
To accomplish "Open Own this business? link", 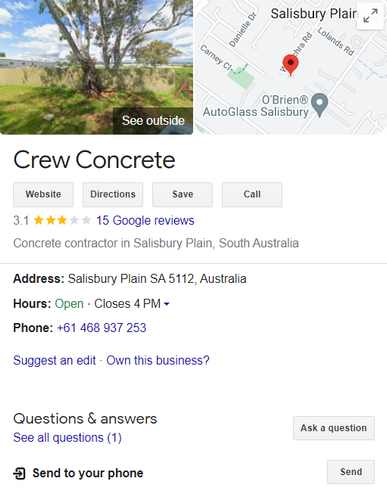I will [158, 361].
